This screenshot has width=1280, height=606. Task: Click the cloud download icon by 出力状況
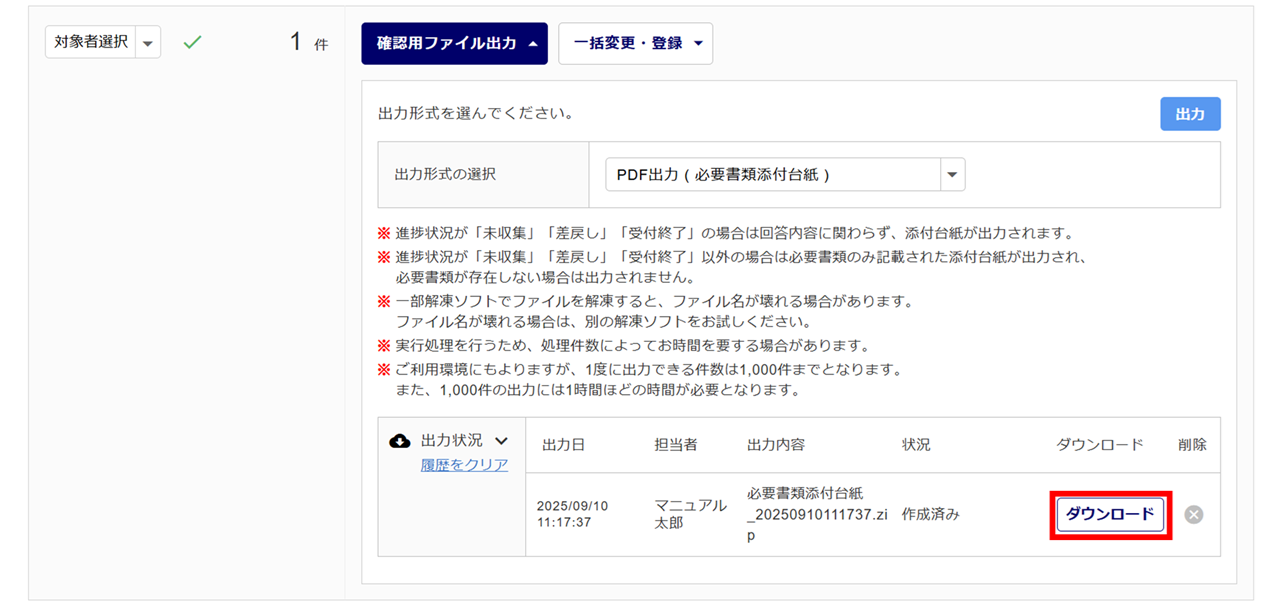[400, 441]
